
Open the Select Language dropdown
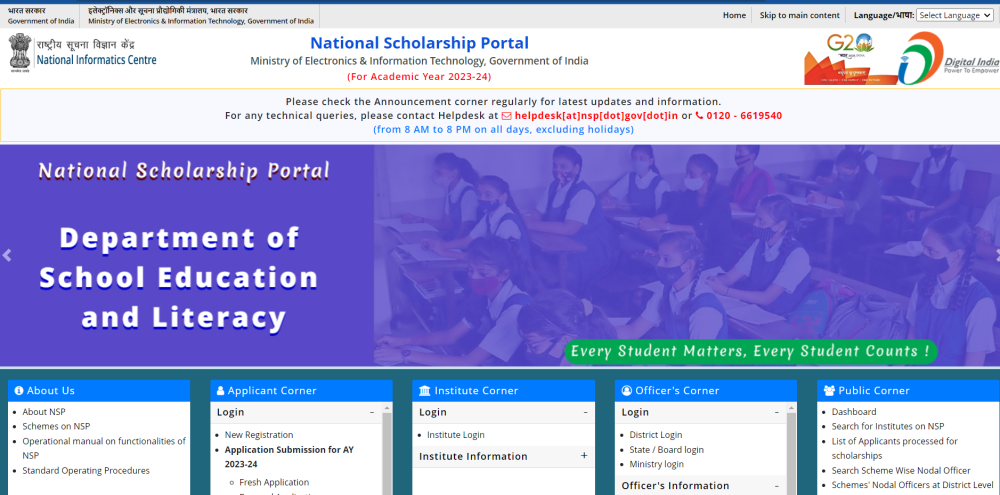(953, 15)
